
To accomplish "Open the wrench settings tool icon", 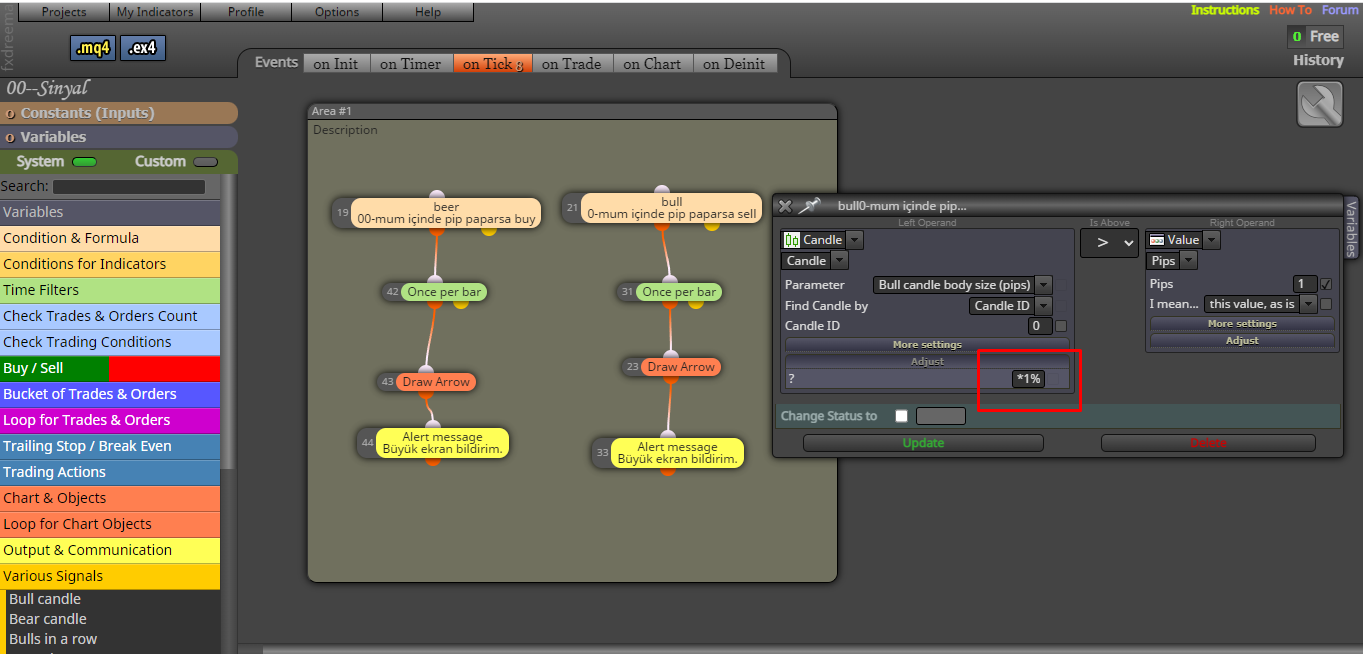I will pyautogui.click(x=1319, y=103).
